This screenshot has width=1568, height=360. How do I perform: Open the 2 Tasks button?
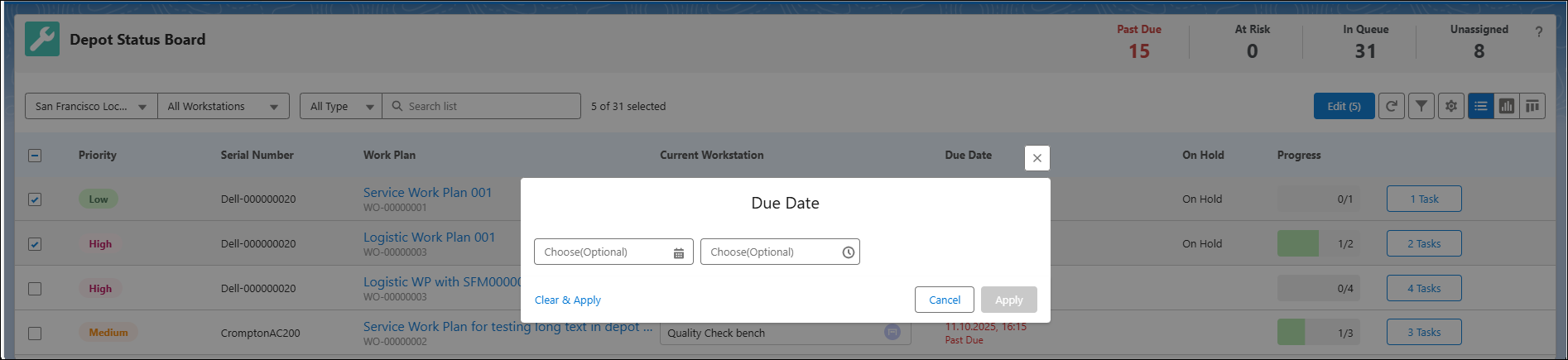point(1424,243)
